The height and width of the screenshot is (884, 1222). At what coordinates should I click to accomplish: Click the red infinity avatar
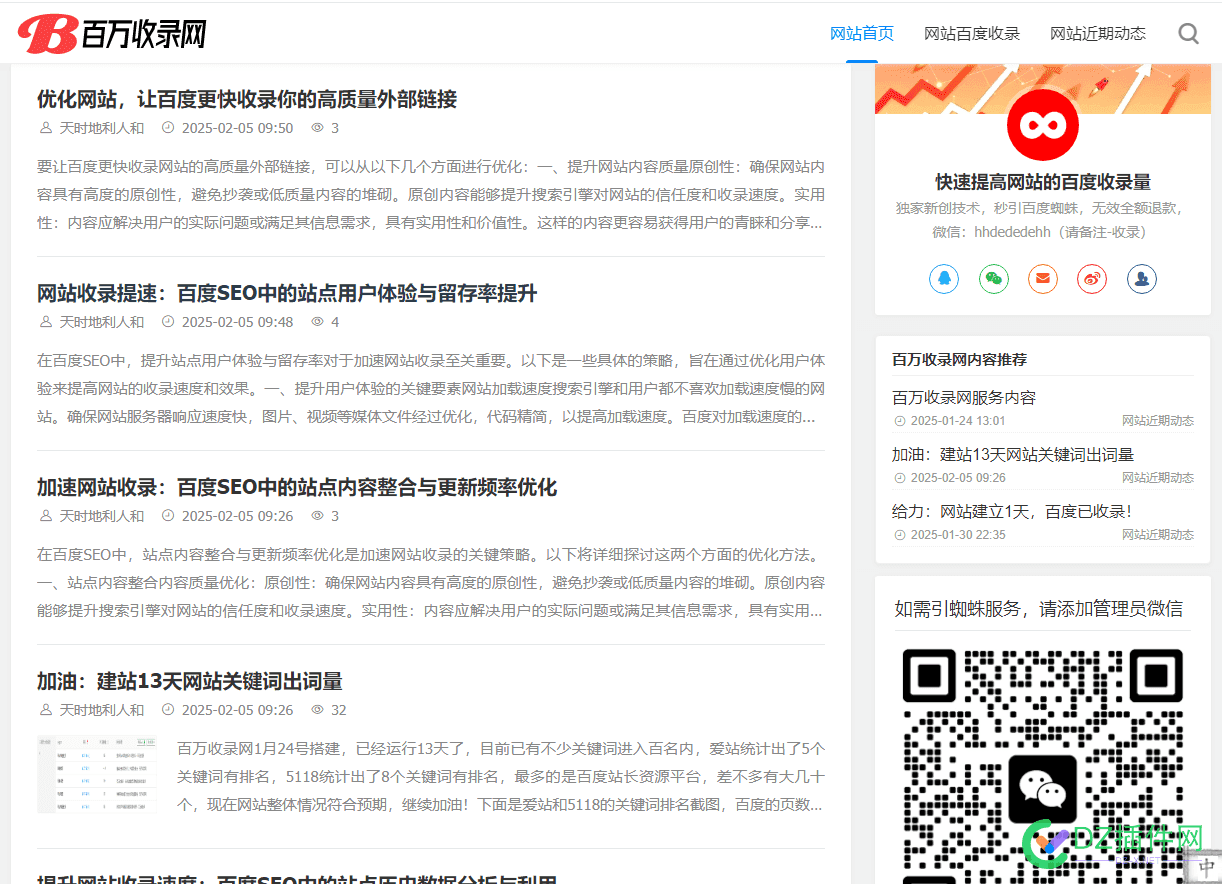(x=1043, y=125)
